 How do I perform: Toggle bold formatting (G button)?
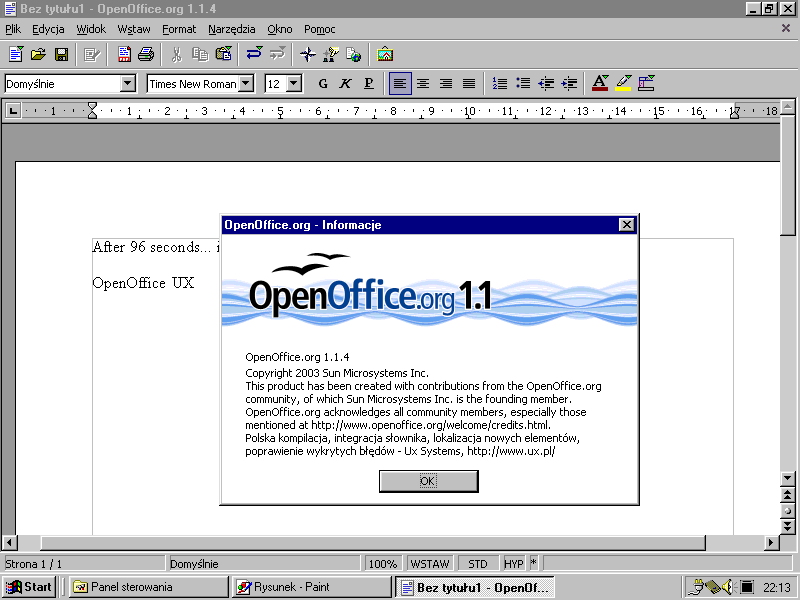pos(322,84)
